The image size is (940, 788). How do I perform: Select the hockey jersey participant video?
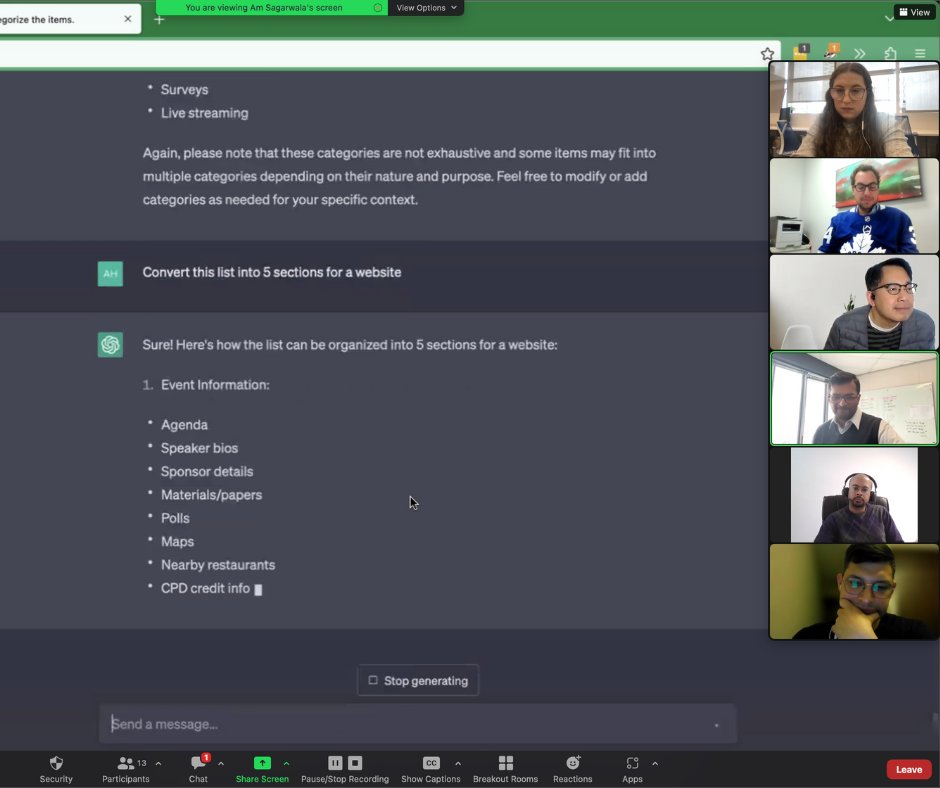click(x=854, y=206)
